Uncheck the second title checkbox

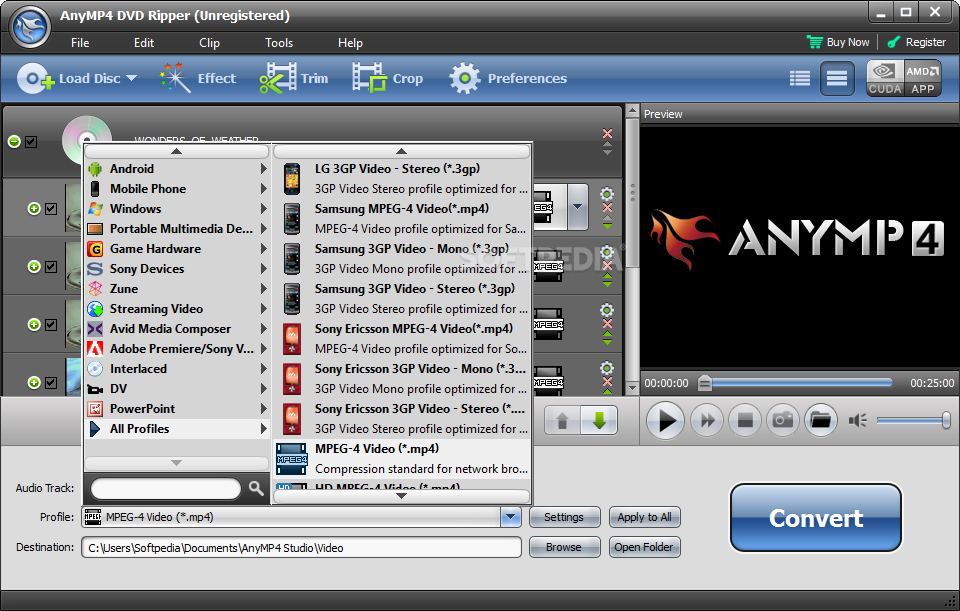tap(51, 266)
